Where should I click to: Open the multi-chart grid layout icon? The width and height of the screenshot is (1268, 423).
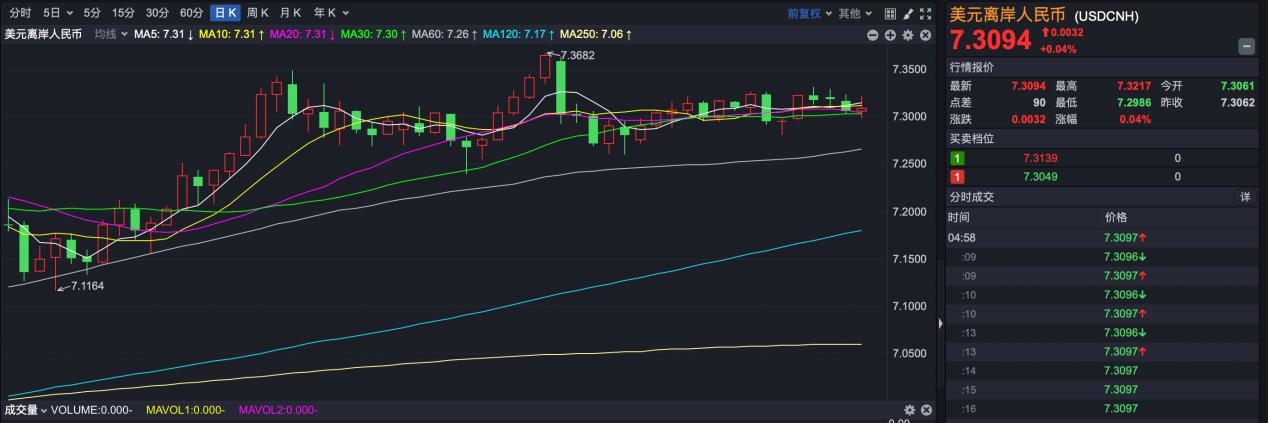coord(891,13)
